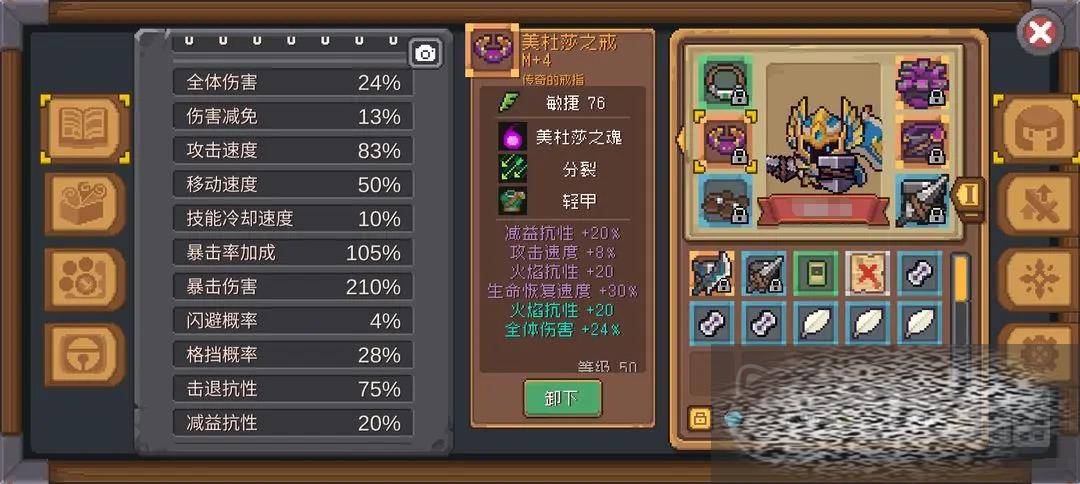1080x484 pixels.
Task: Close the character menu
Action: (x=1040, y=32)
